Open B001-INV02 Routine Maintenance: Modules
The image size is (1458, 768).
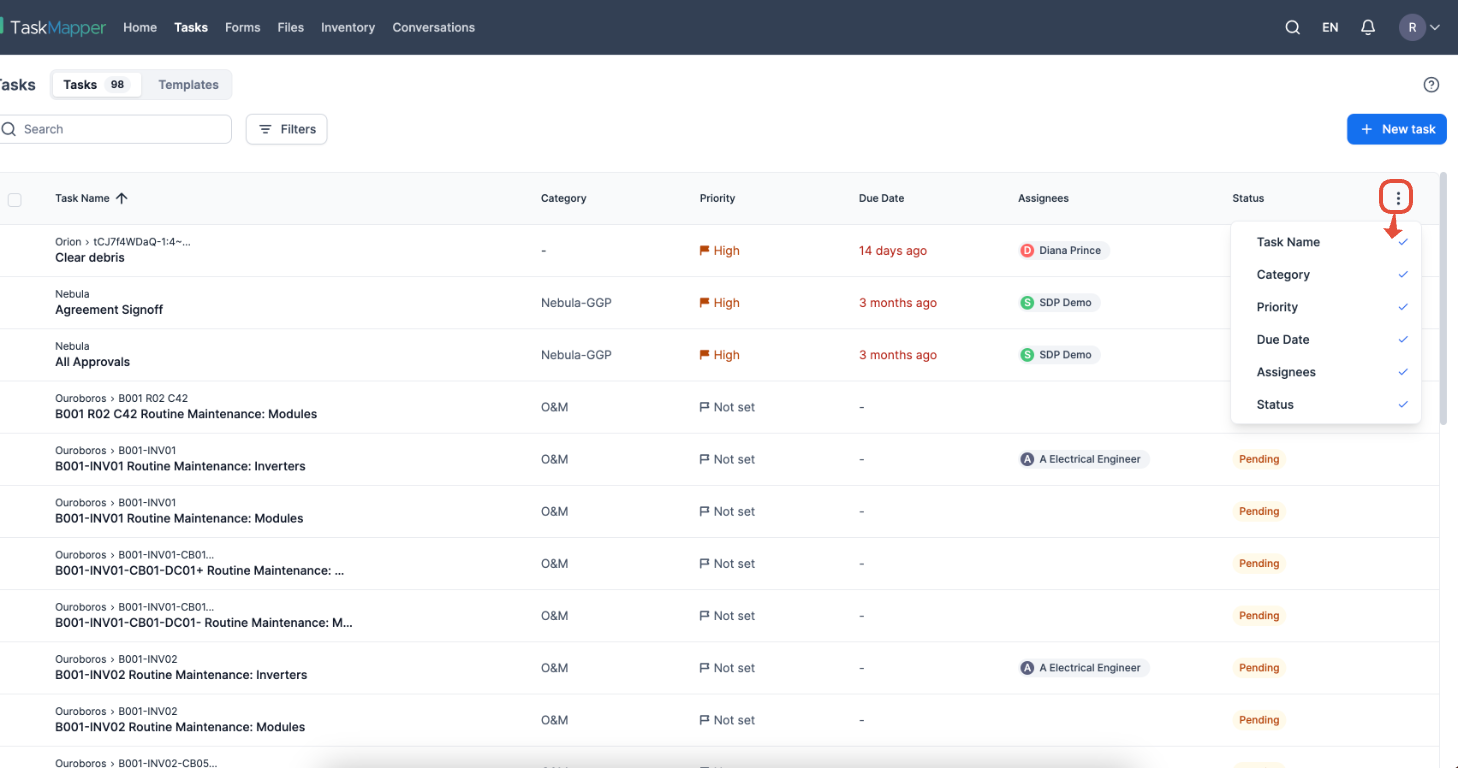(x=179, y=727)
